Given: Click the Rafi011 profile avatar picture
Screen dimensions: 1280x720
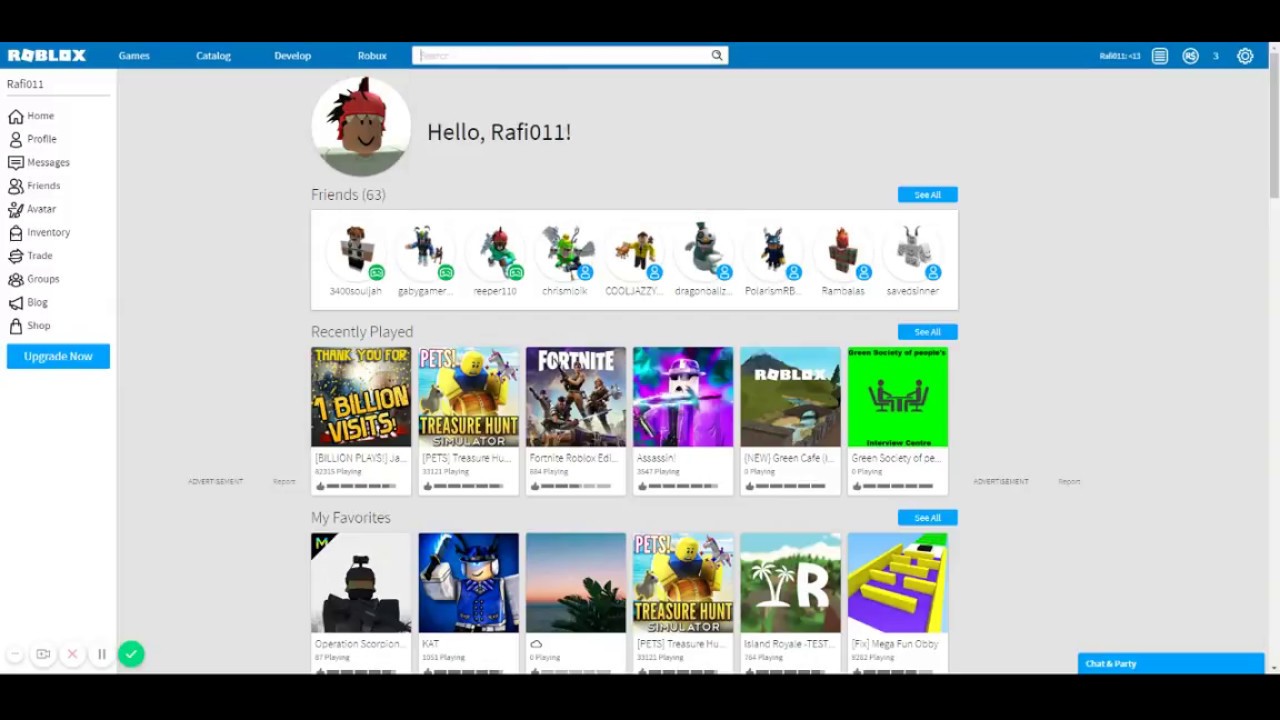Looking at the screenshot, I should [x=361, y=127].
